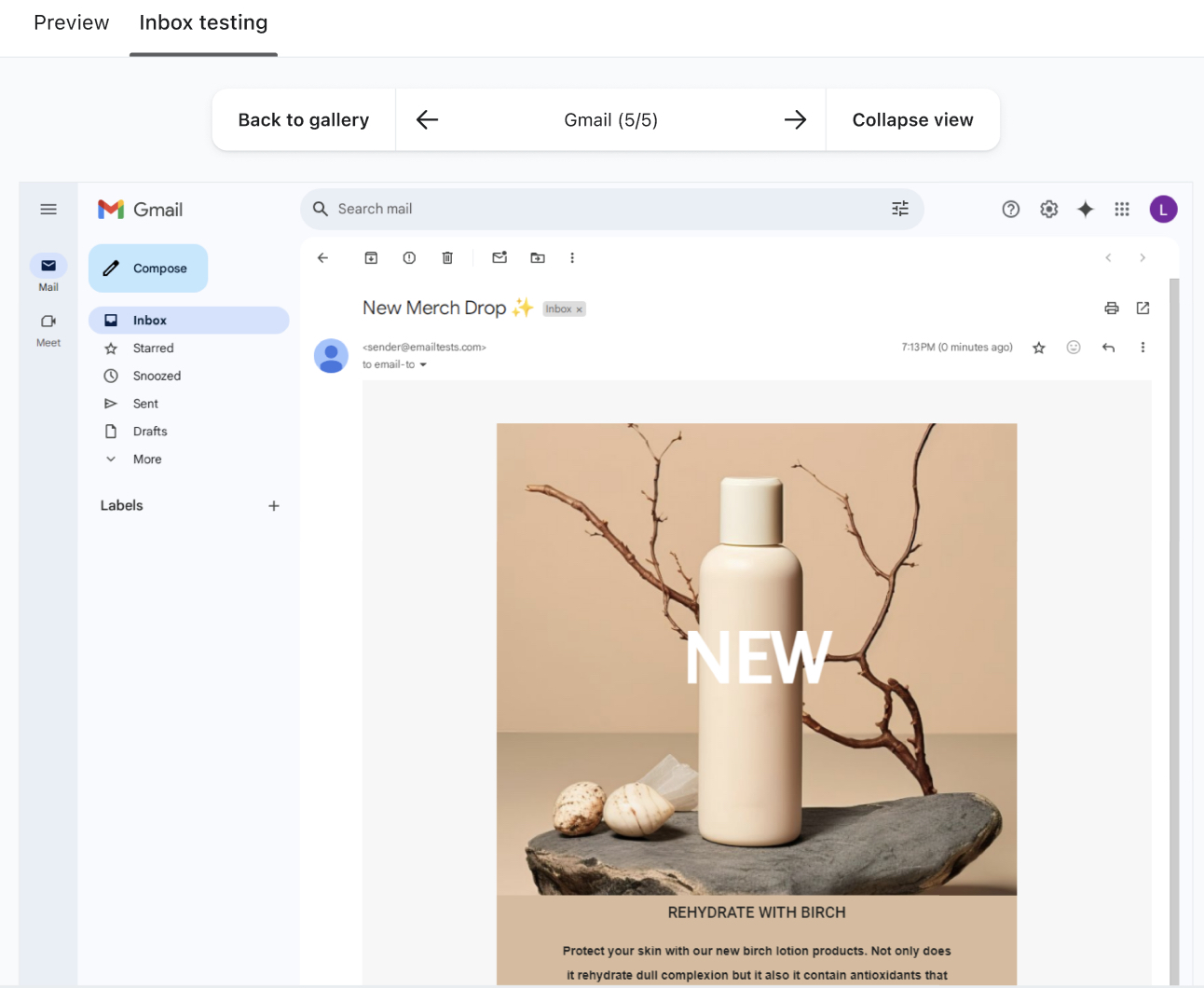Open Google apps grid launcher
Image resolution: width=1204 pixels, height=988 pixels.
click(1122, 209)
